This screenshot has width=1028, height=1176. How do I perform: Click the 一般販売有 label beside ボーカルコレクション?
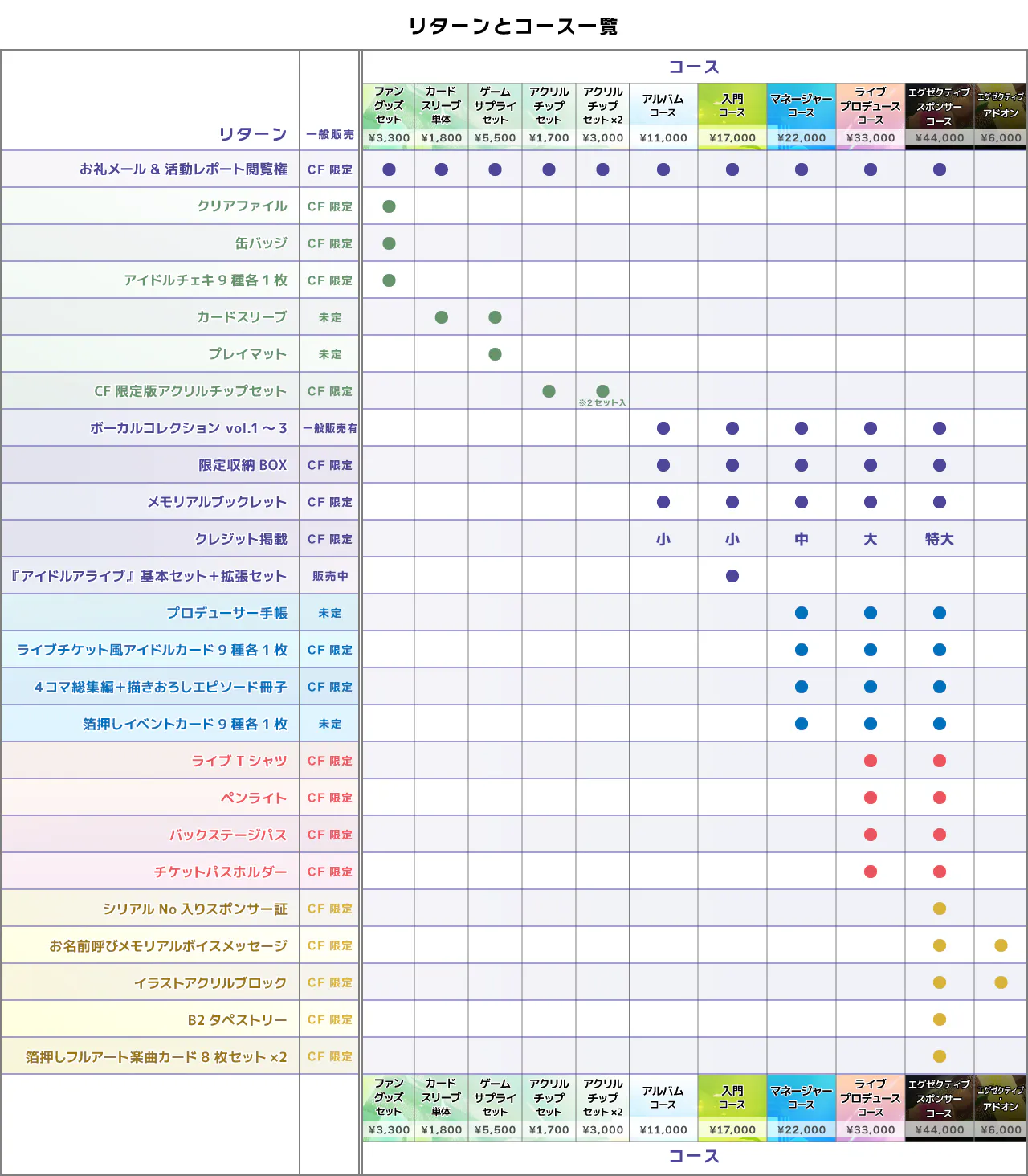pyautogui.click(x=330, y=428)
